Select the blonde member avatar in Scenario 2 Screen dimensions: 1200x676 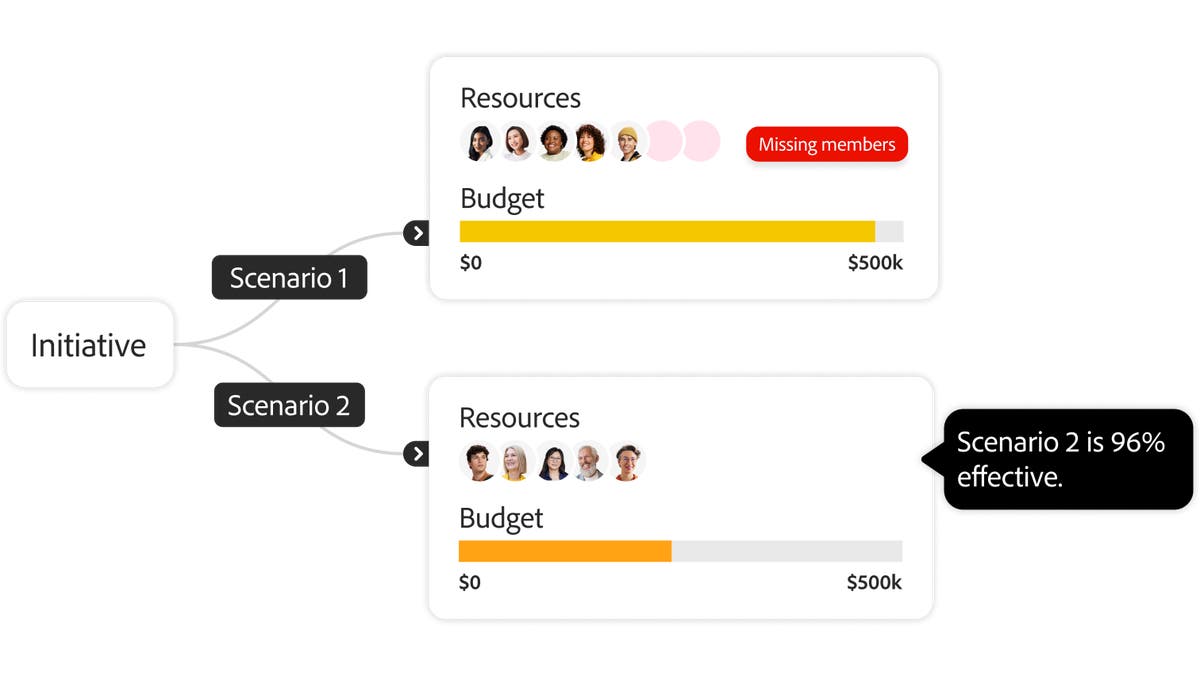click(515, 460)
